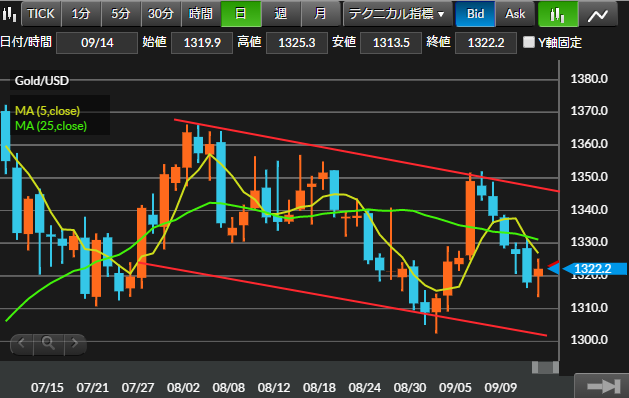Select the 日 daily timeframe

point(241,14)
